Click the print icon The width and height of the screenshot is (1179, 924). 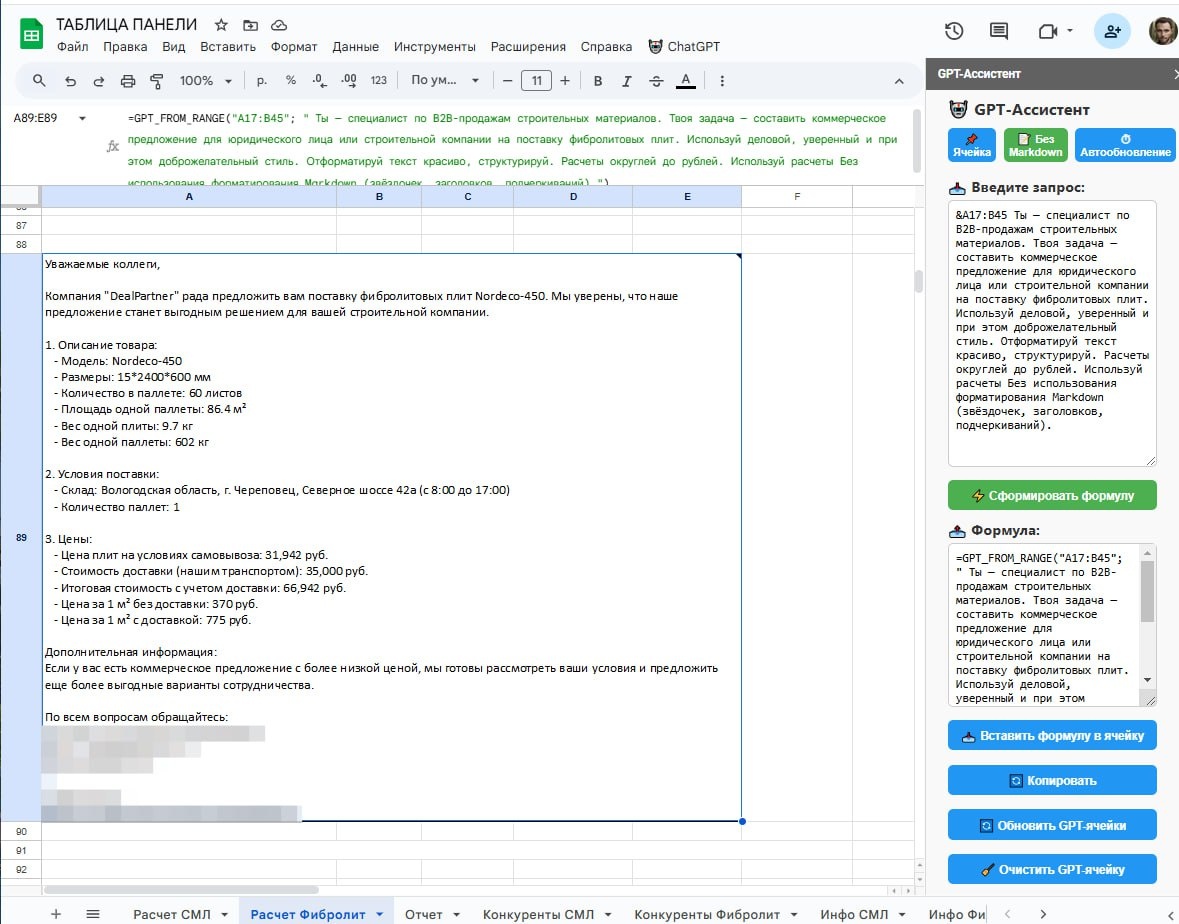click(x=128, y=80)
